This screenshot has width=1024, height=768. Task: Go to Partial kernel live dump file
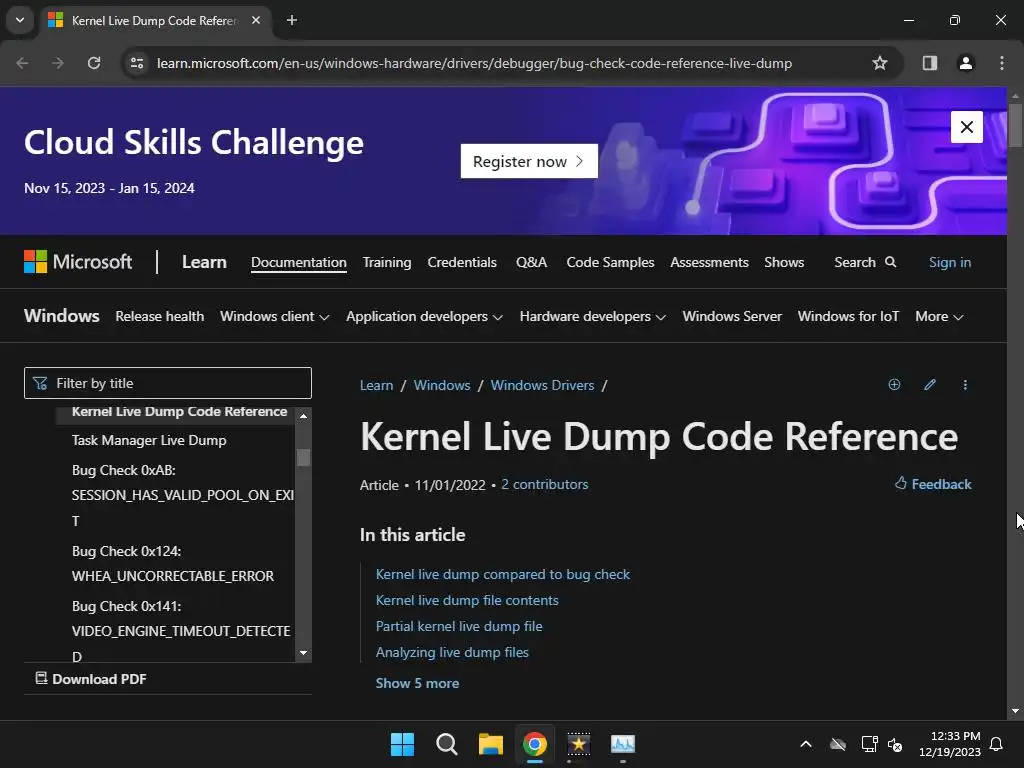point(459,626)
